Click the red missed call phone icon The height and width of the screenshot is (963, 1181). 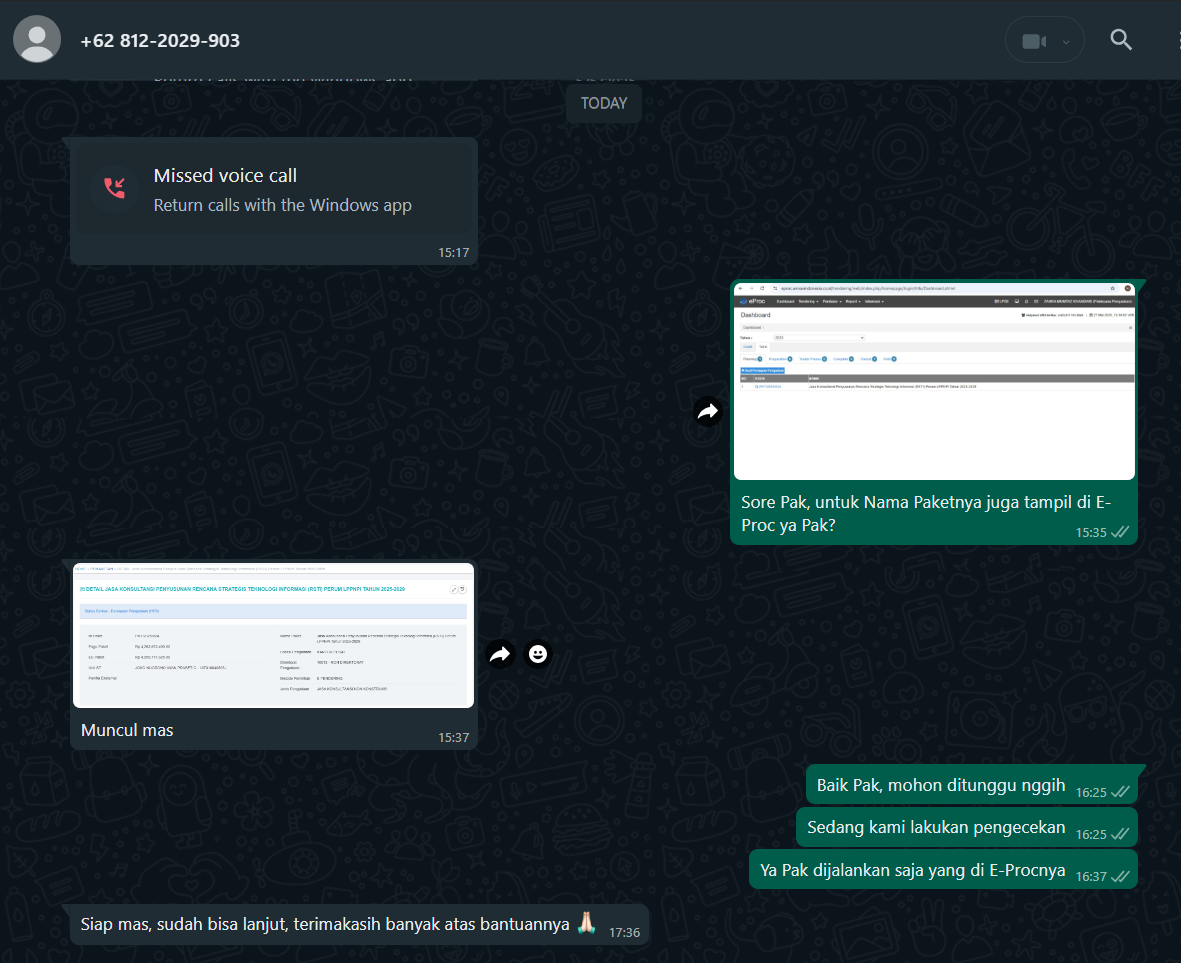click(114, 188)
